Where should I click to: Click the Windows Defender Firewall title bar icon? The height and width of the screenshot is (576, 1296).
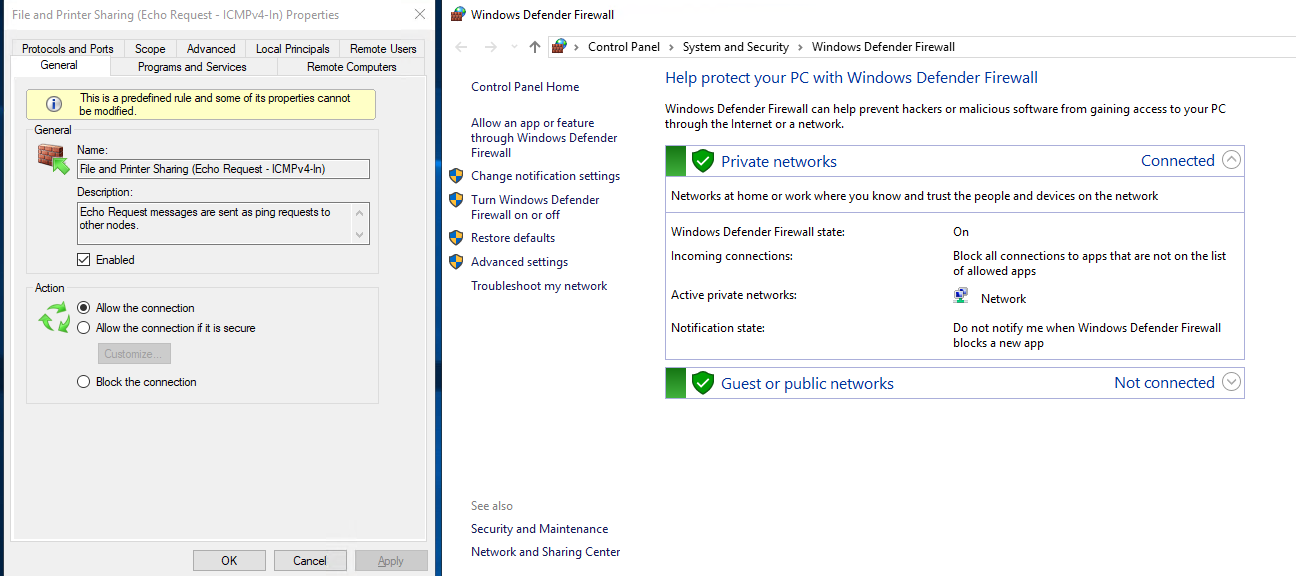pyautogui.click(x=458, y=15)
